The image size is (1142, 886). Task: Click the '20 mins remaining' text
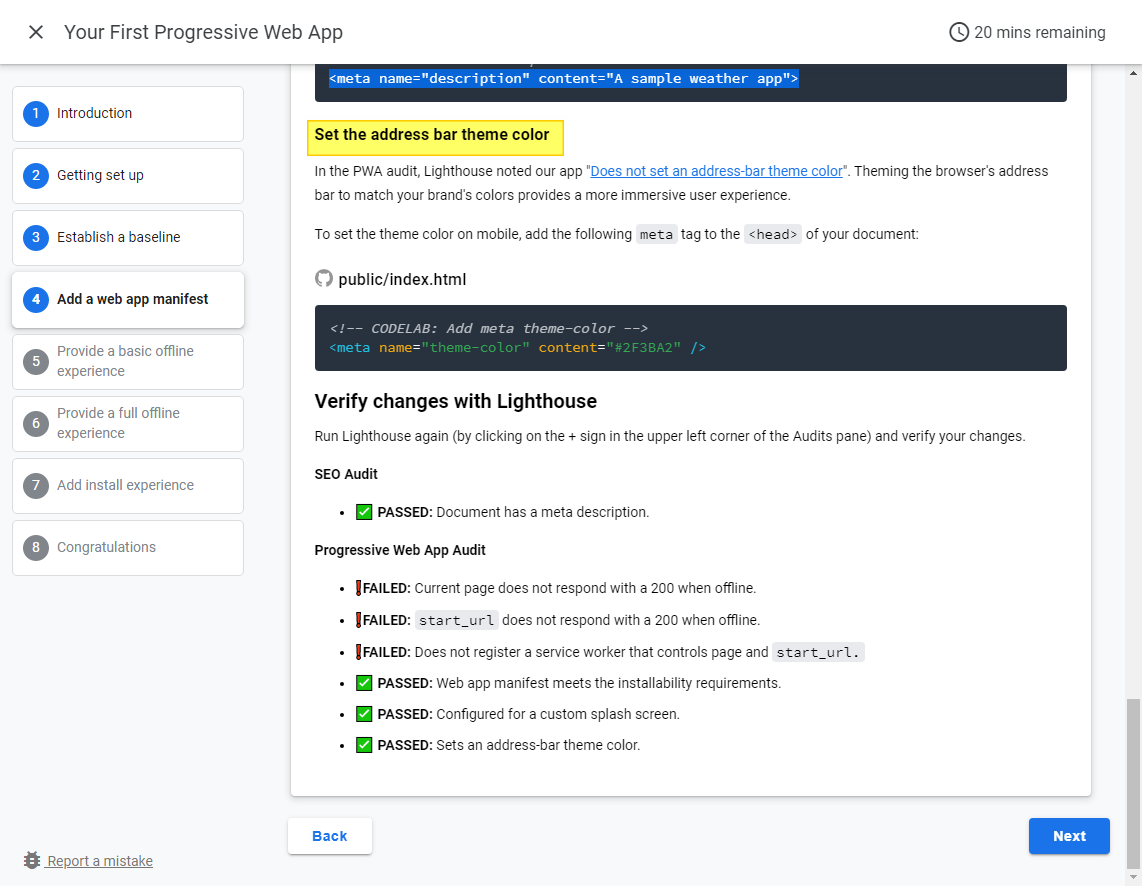click(x=1039, y=32)
